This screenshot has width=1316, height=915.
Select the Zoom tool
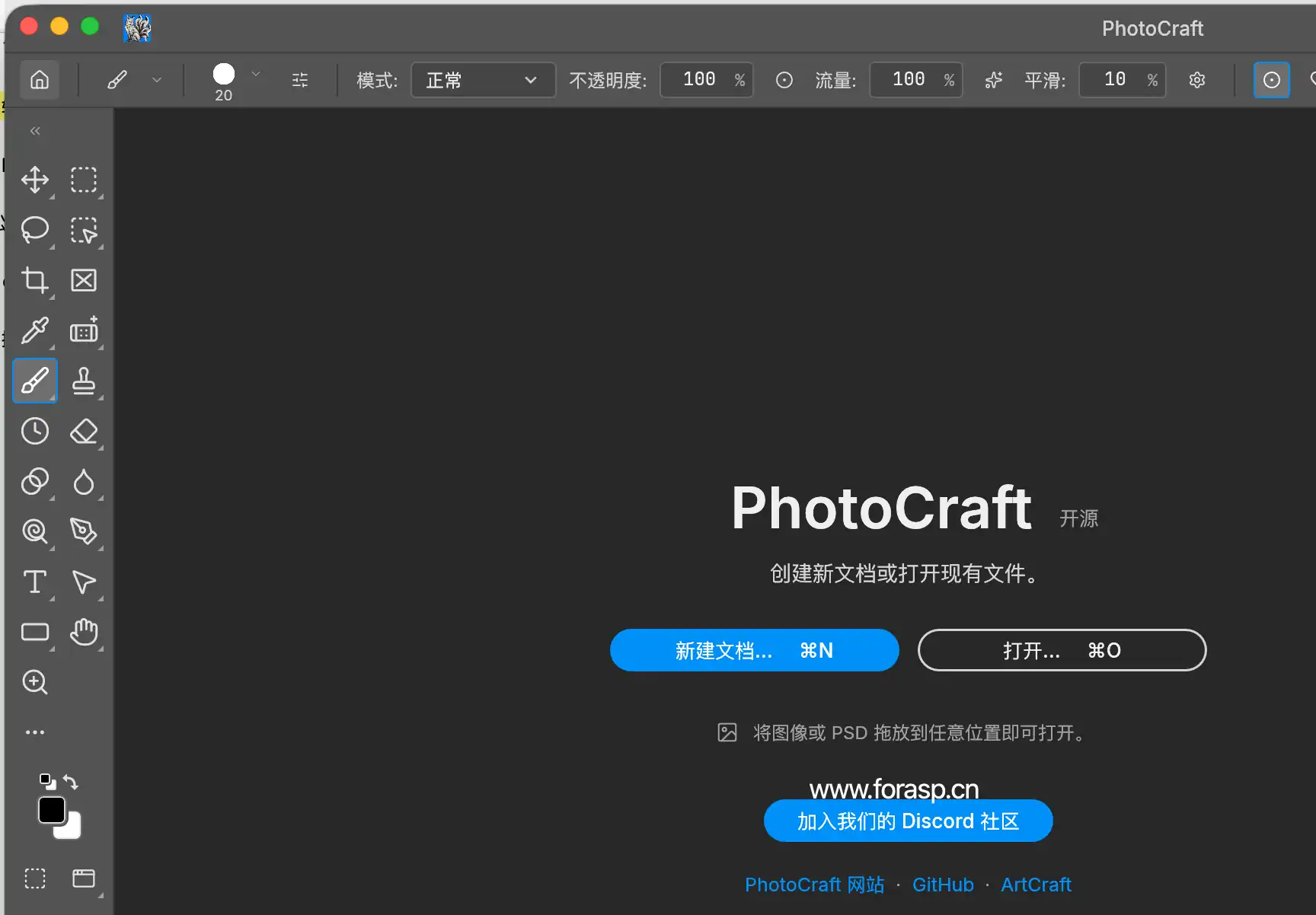click(35, 682)
